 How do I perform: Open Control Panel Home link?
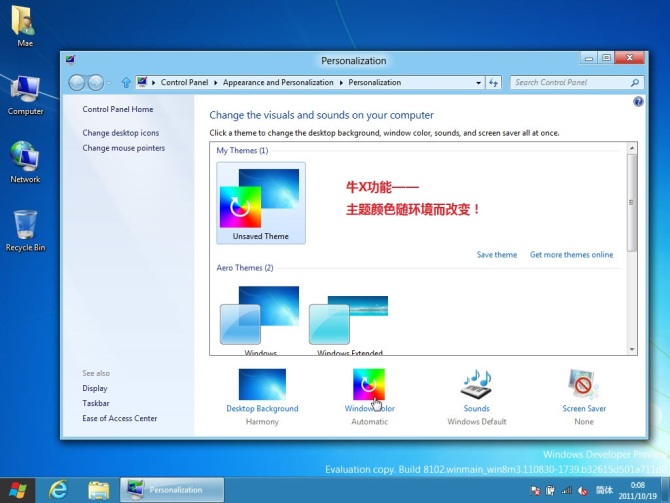118,109
